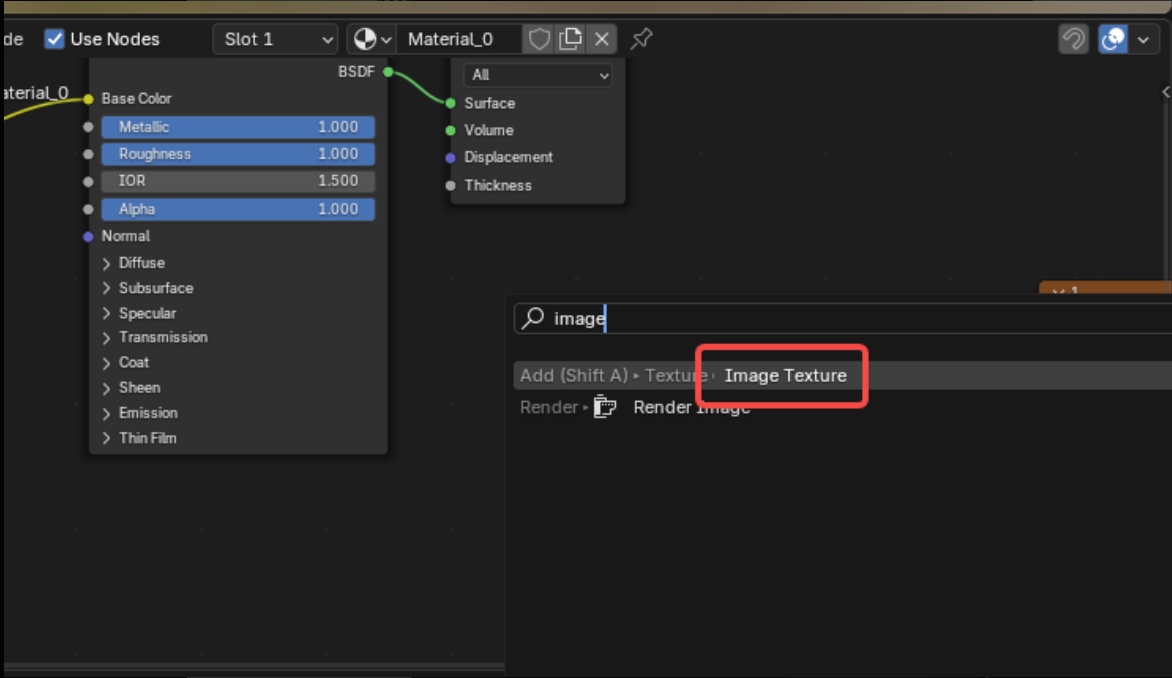The width and height of the screenshot is (1172, 678).
Task: Open the material browse sphere icon
Action: point(365,39)
